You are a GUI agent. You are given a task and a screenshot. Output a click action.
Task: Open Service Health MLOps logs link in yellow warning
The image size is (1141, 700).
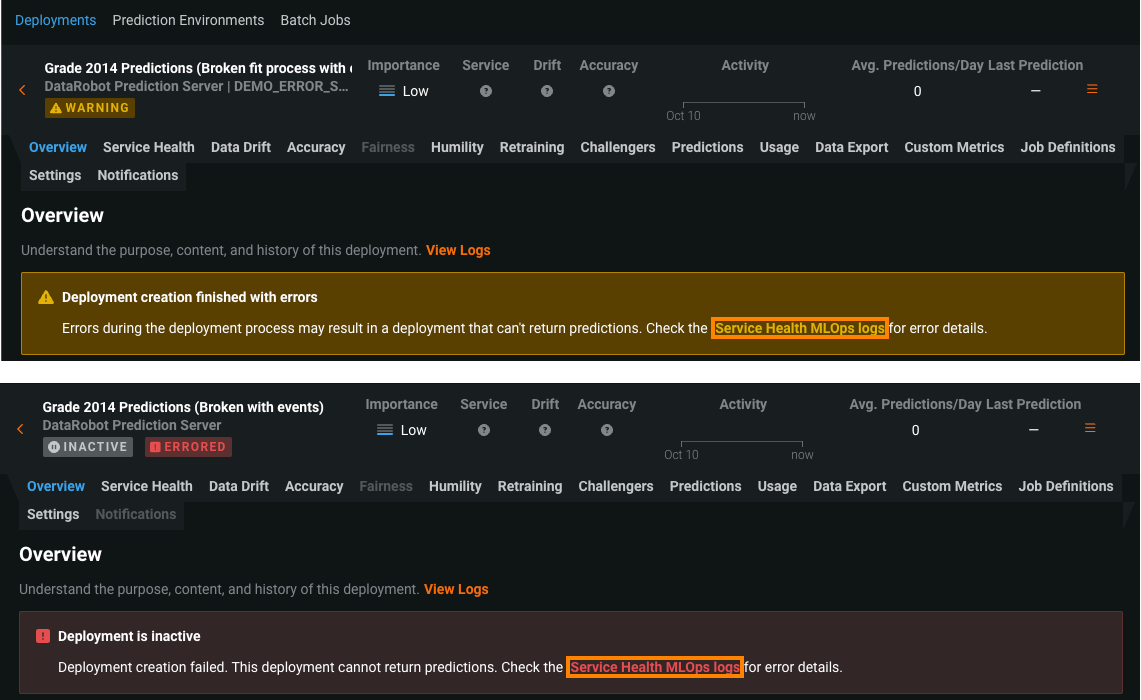click(800, 328)
